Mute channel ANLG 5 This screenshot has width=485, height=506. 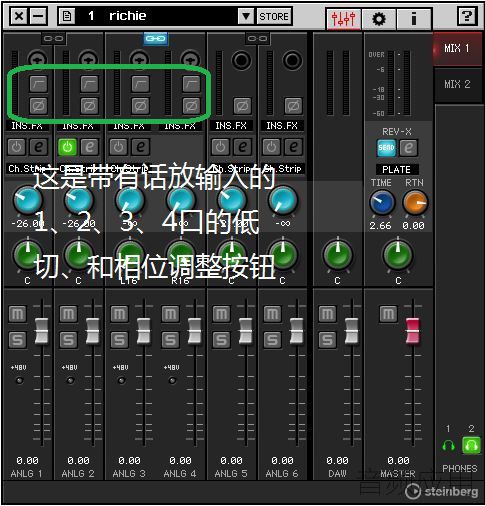[221, 314]
